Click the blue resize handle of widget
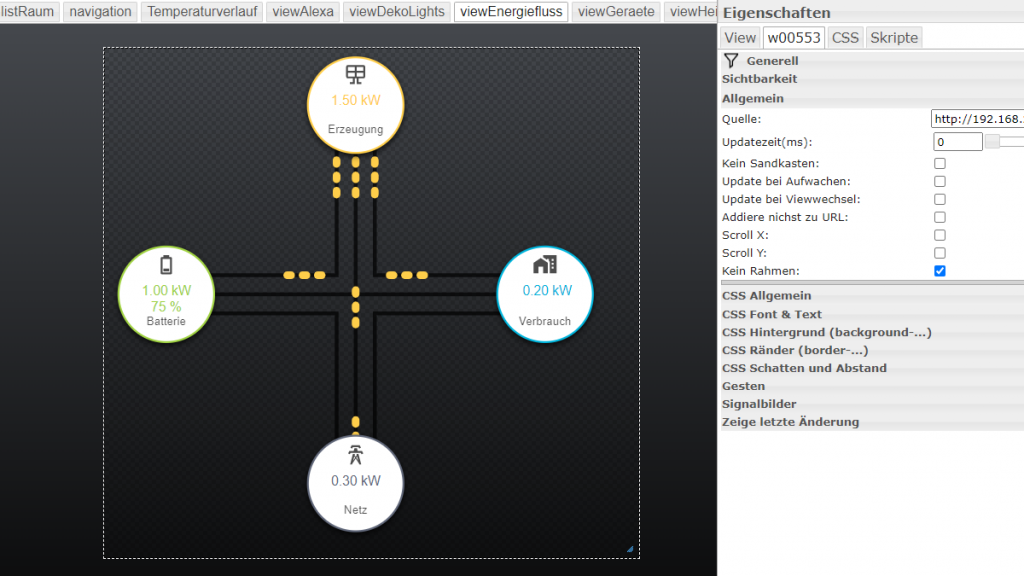1024x576 pixels. pyautogui.click(x=630, y=548)
